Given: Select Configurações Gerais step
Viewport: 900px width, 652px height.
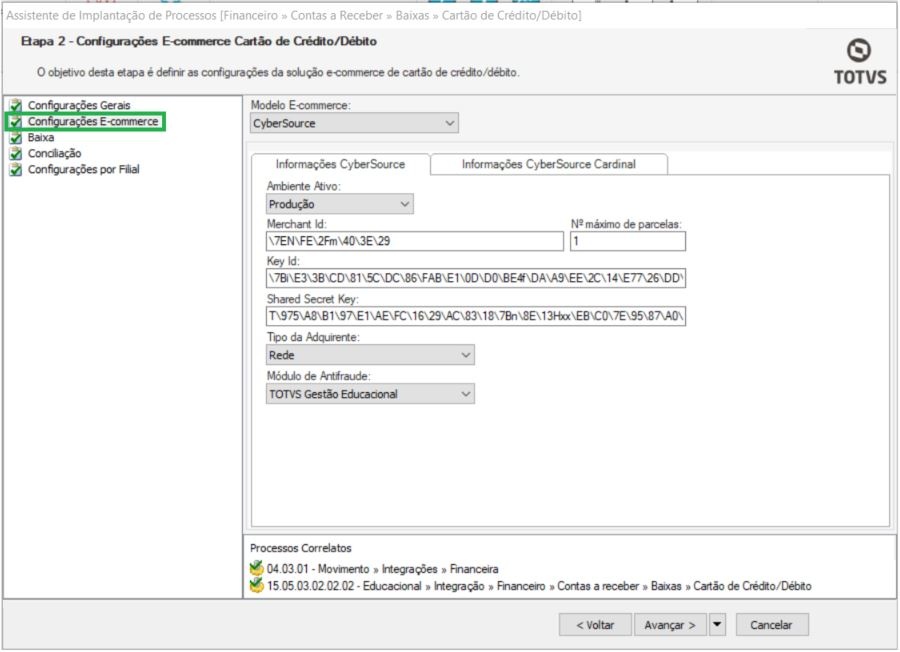Looking at the screenshot, I should (79, 106).
